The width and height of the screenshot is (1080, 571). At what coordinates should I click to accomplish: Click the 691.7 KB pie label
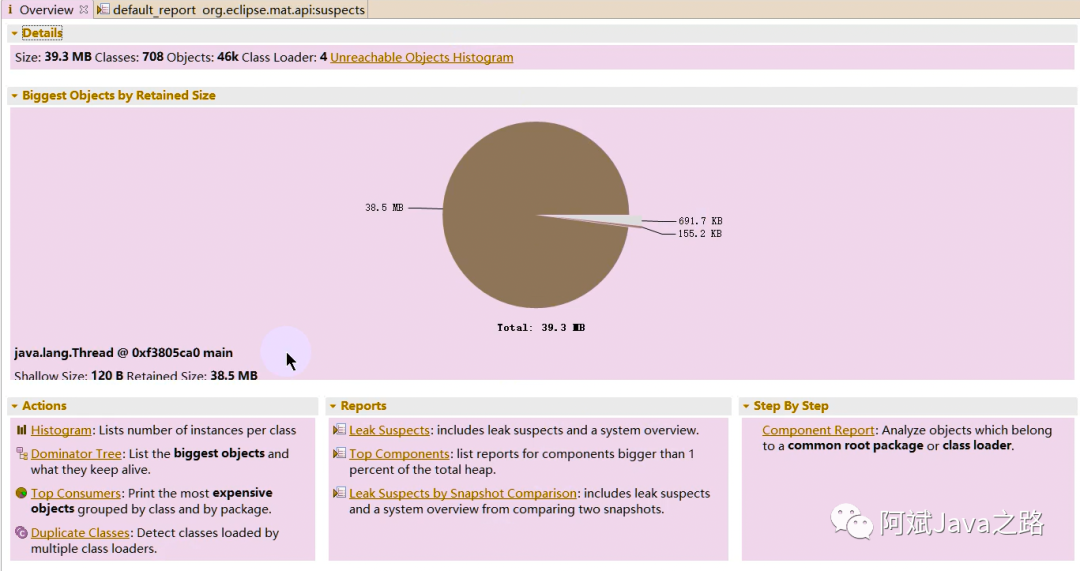[x=700, y=221]
